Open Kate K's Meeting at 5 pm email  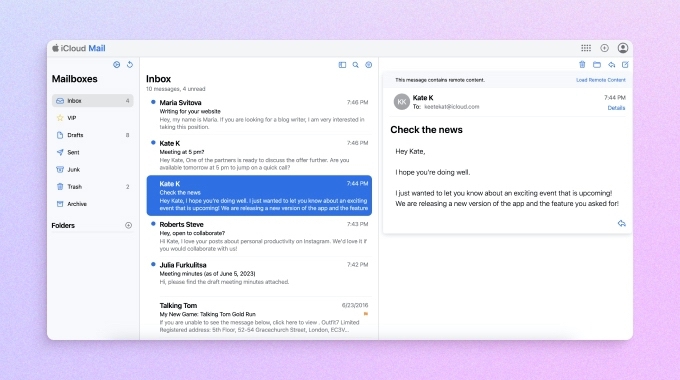pyautogui.click(x=259, y=155)
